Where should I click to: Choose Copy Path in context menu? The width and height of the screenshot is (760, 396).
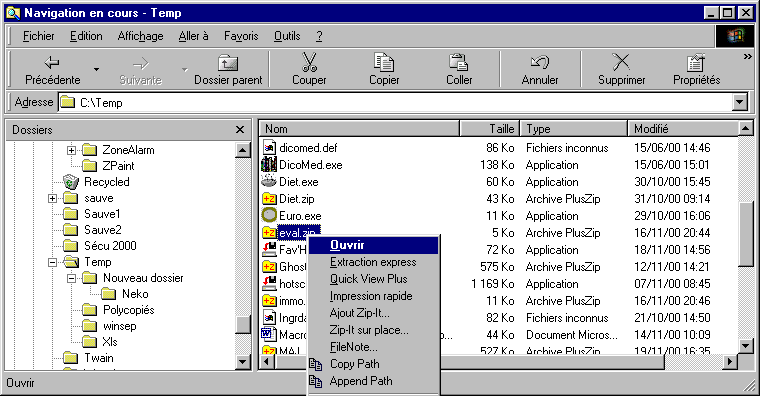tap(373, 364)
